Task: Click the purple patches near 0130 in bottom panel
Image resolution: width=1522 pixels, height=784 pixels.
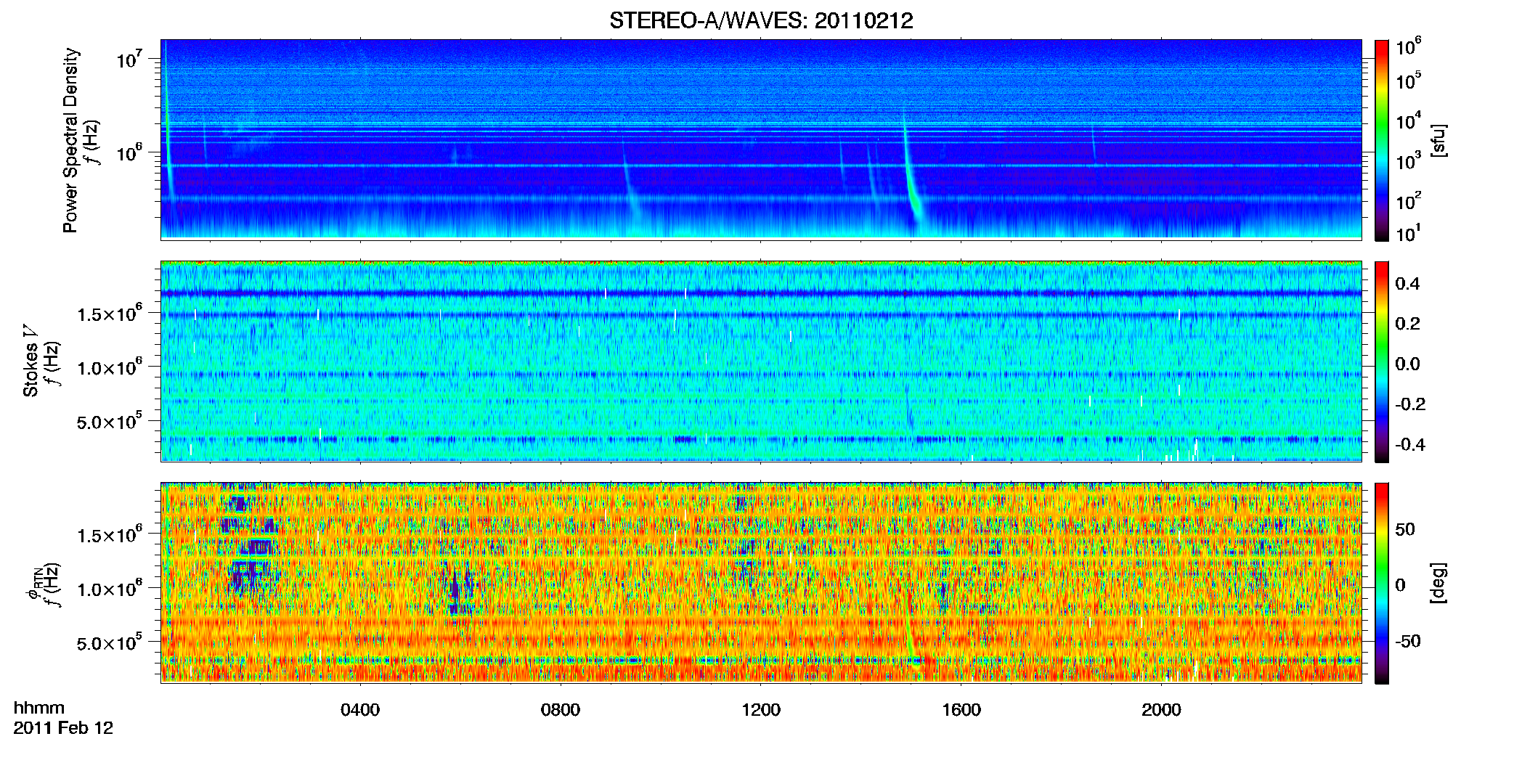Action: pos(249,544)
